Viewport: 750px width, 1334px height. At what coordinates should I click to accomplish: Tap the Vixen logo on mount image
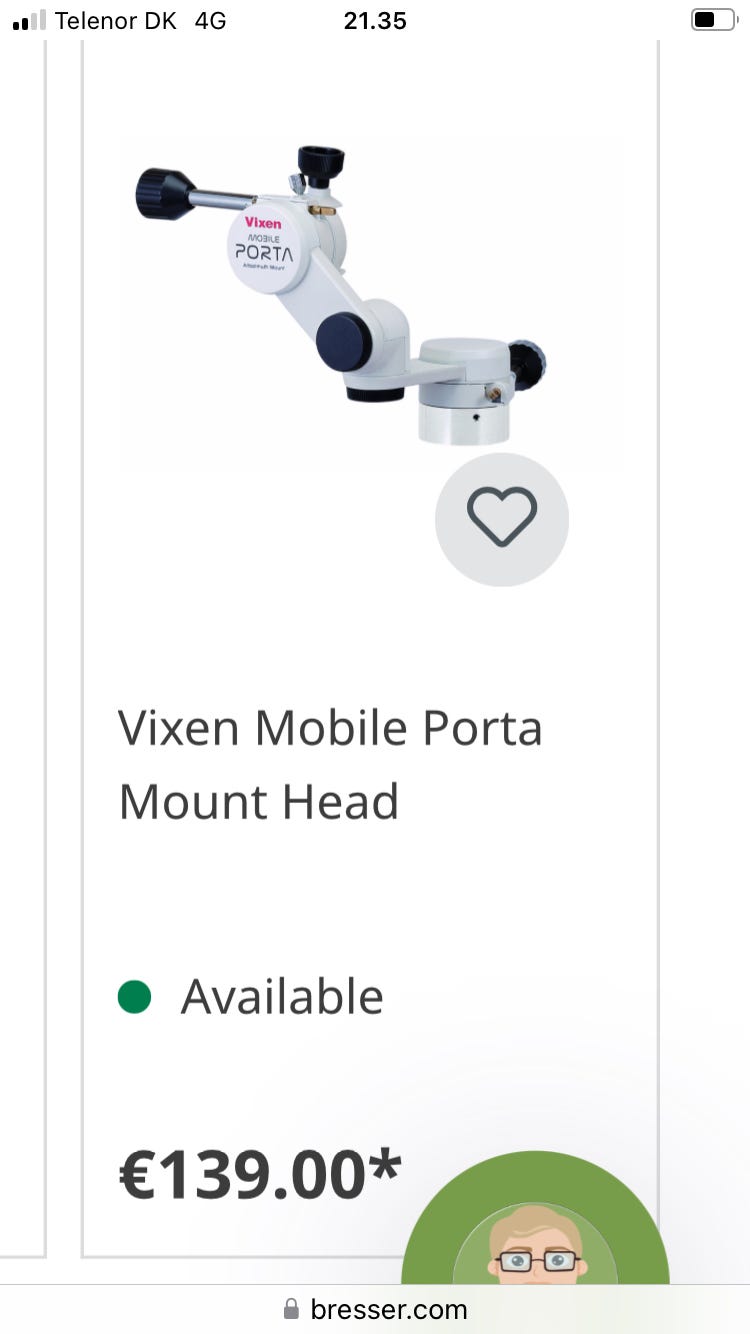263,223
